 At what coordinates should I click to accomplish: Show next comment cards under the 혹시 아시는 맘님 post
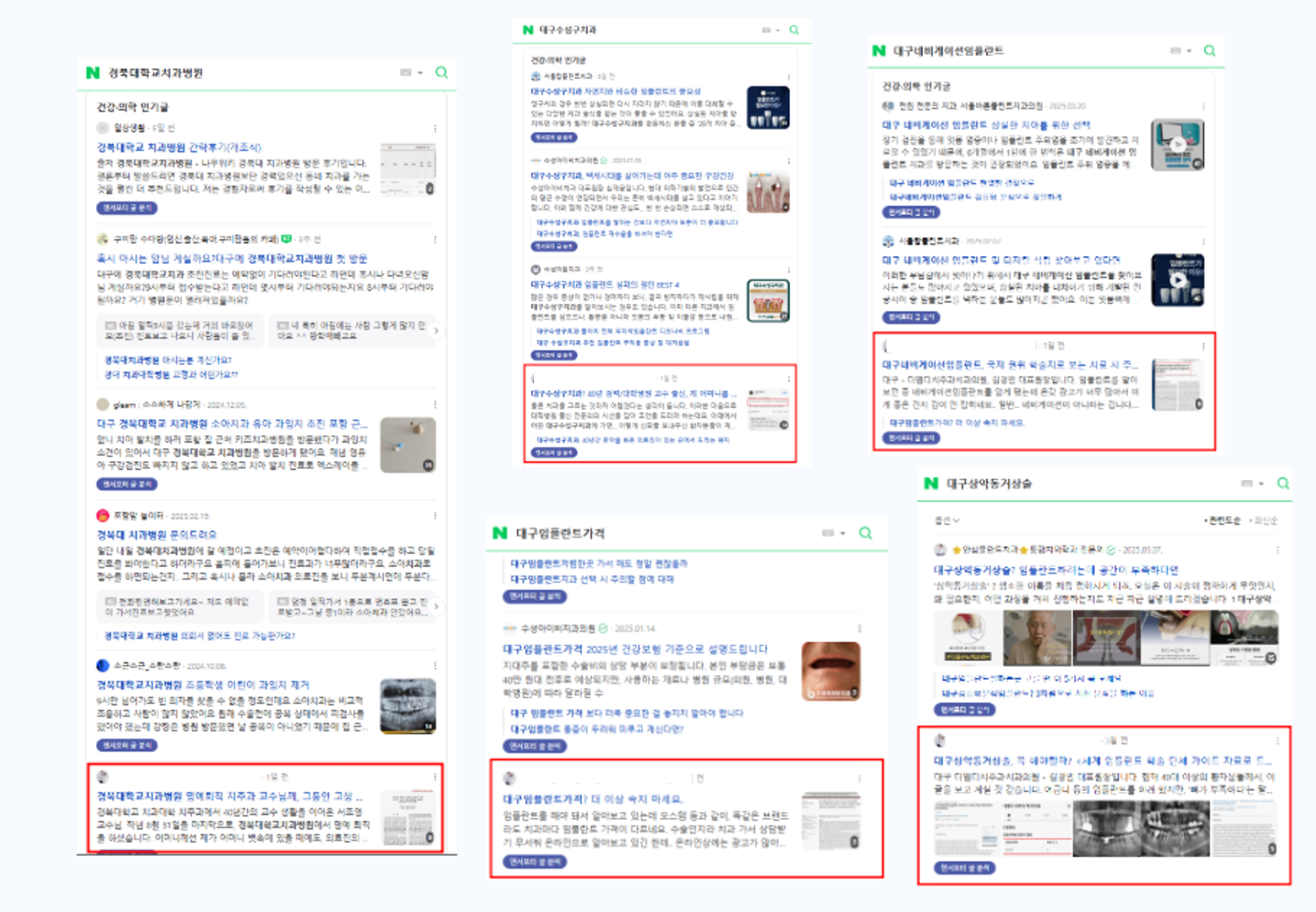(436, 331)
